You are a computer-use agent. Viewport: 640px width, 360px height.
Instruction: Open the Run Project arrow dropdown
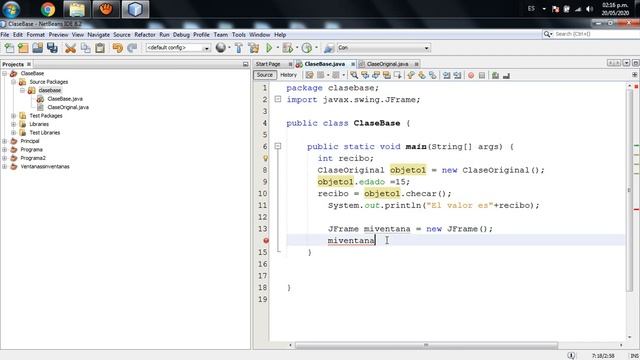pos(278,48)
